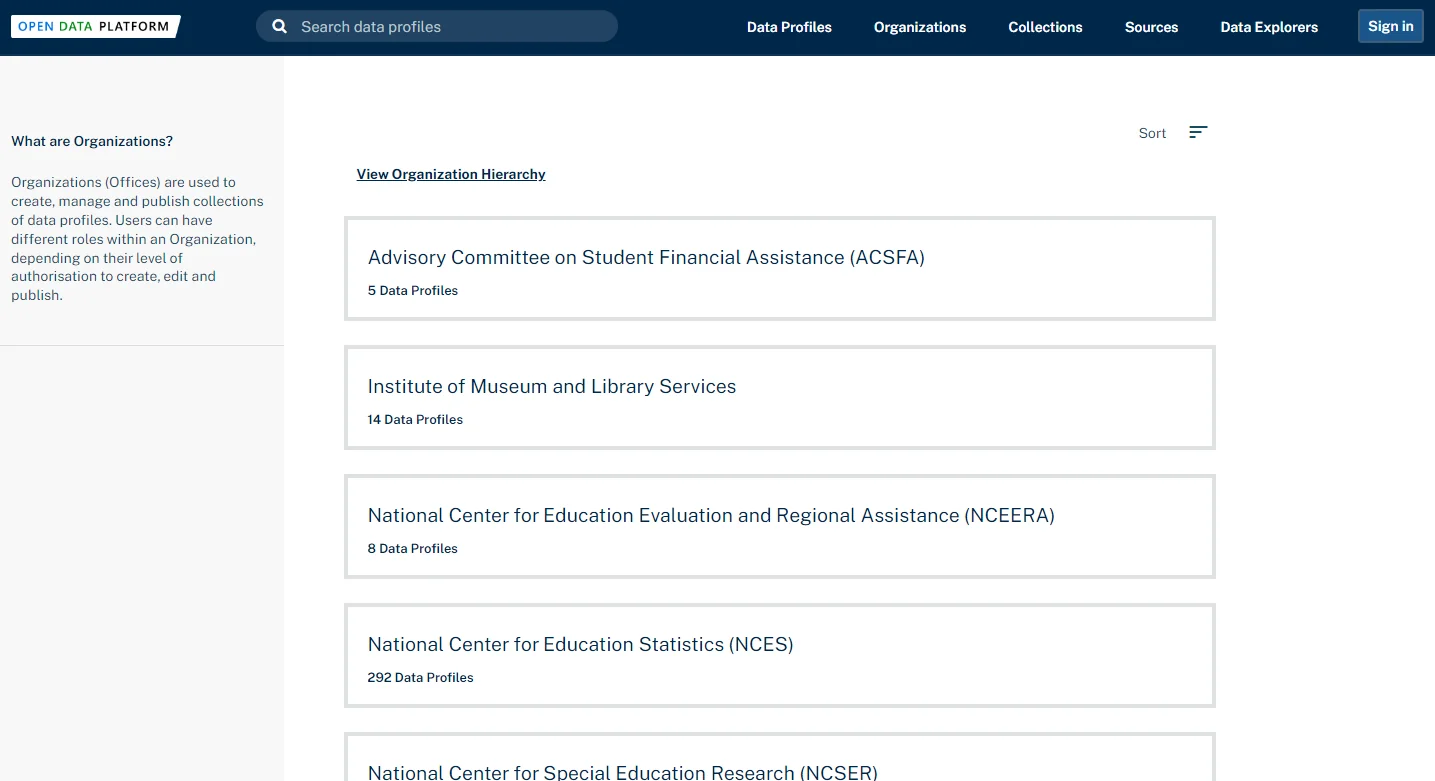The width and height of the screenshot is (1435, 781).
Task: Follow View Organization Hierarchy link
Action: (x=451, y=174)
